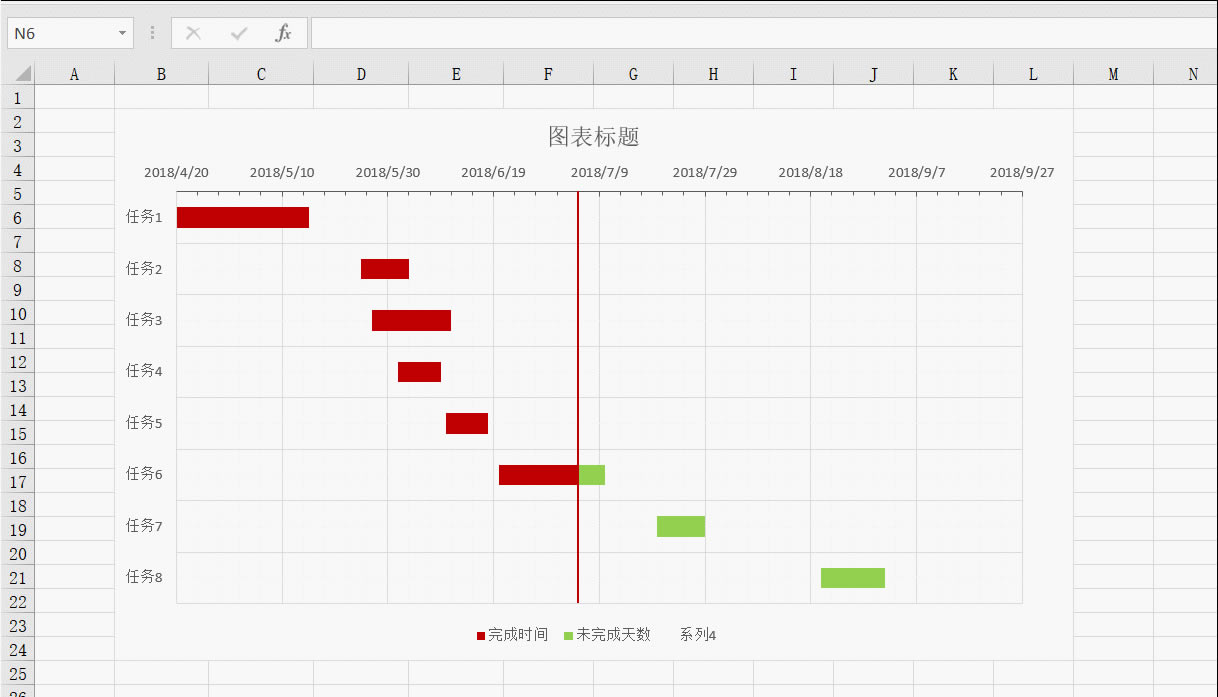This screenshot has width=1218, height=697.
Task: Click the 2018/9/27 date axis label
Action: [1022, 172]
